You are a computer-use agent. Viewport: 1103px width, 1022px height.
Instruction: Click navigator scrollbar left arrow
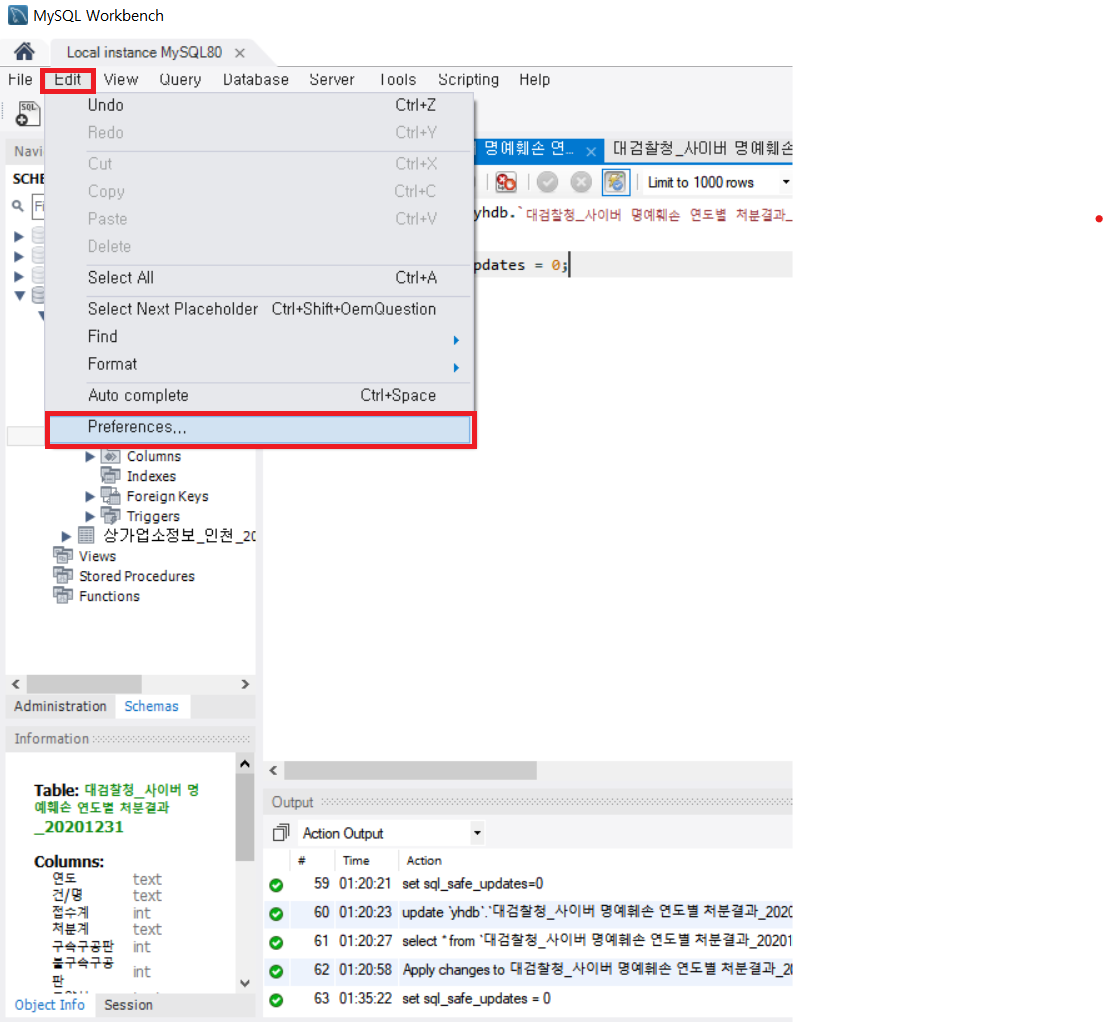(x=16, y=684)
